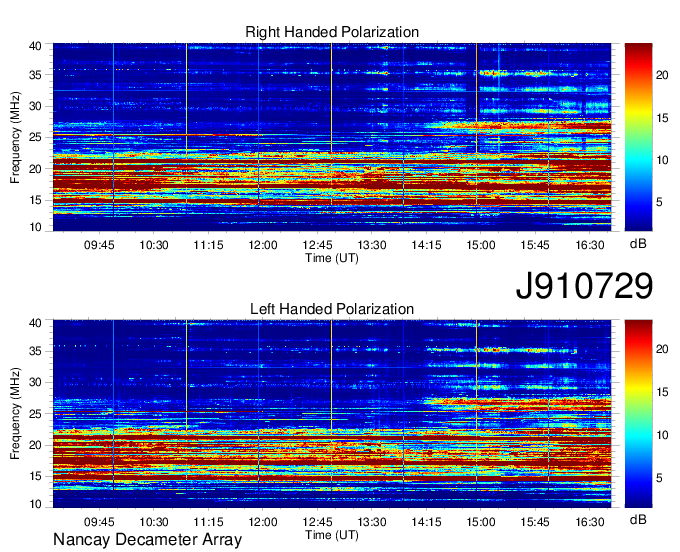Click the 25 MHz tick on Left Handed plot

coord(35,414)
